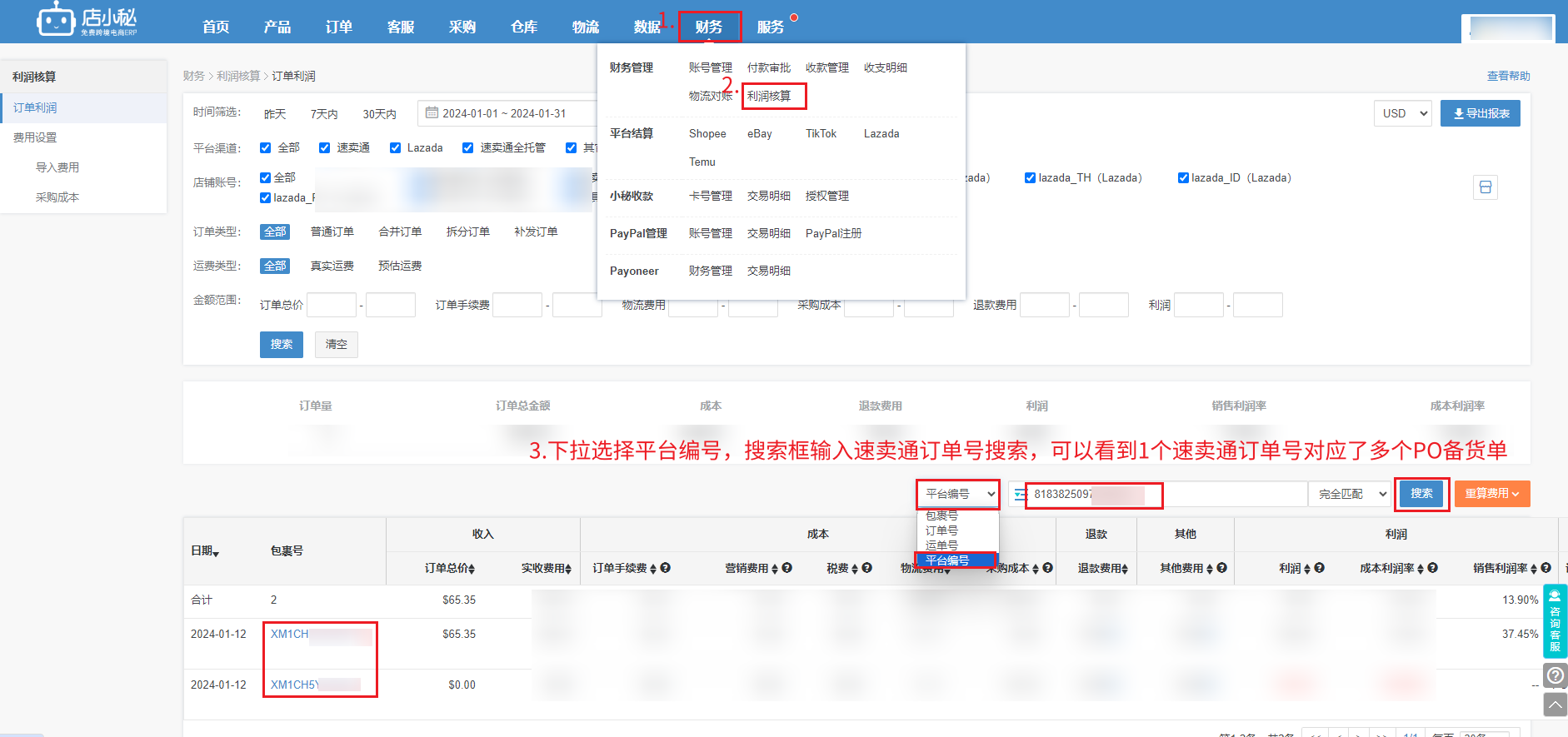Open the 订单 top navigation tab

coord(339,27)
